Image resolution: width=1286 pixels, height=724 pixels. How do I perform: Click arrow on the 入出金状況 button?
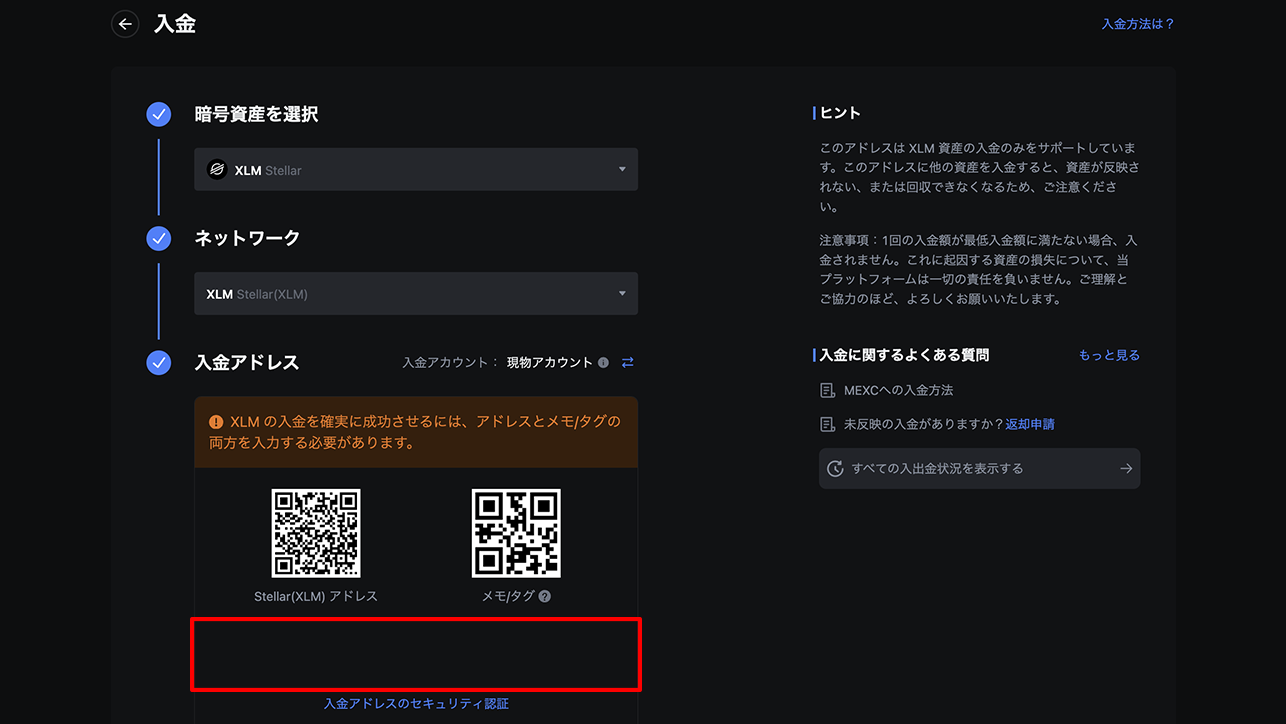point(1126,468)
